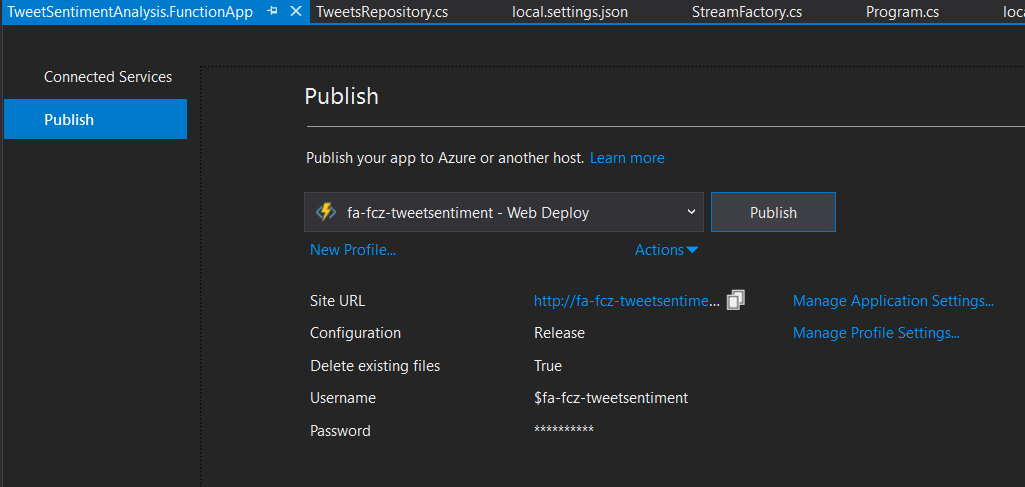
Task: Click the Configuration label
Action: (x=355, y=333)
